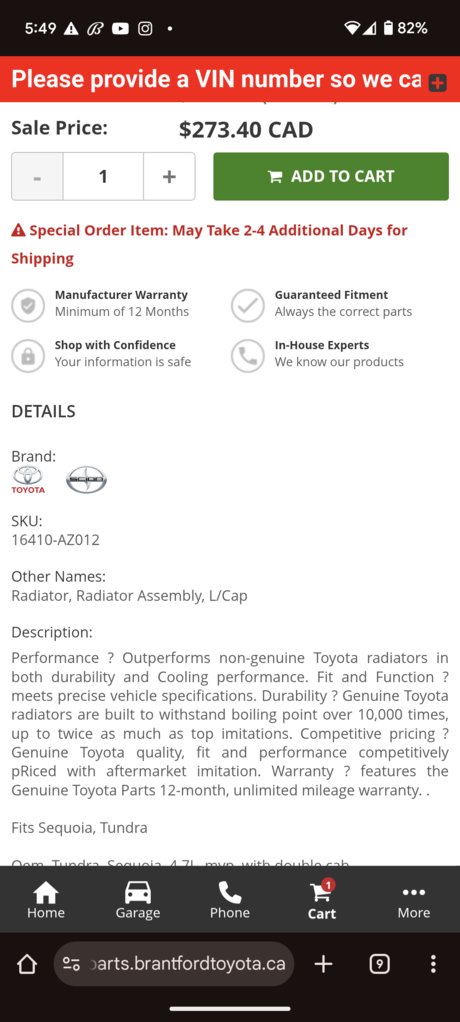The width and height of the screenshot is (460, 1022).
Task: Increase quantity with the plus button
Action: click(x=169, y=177)
